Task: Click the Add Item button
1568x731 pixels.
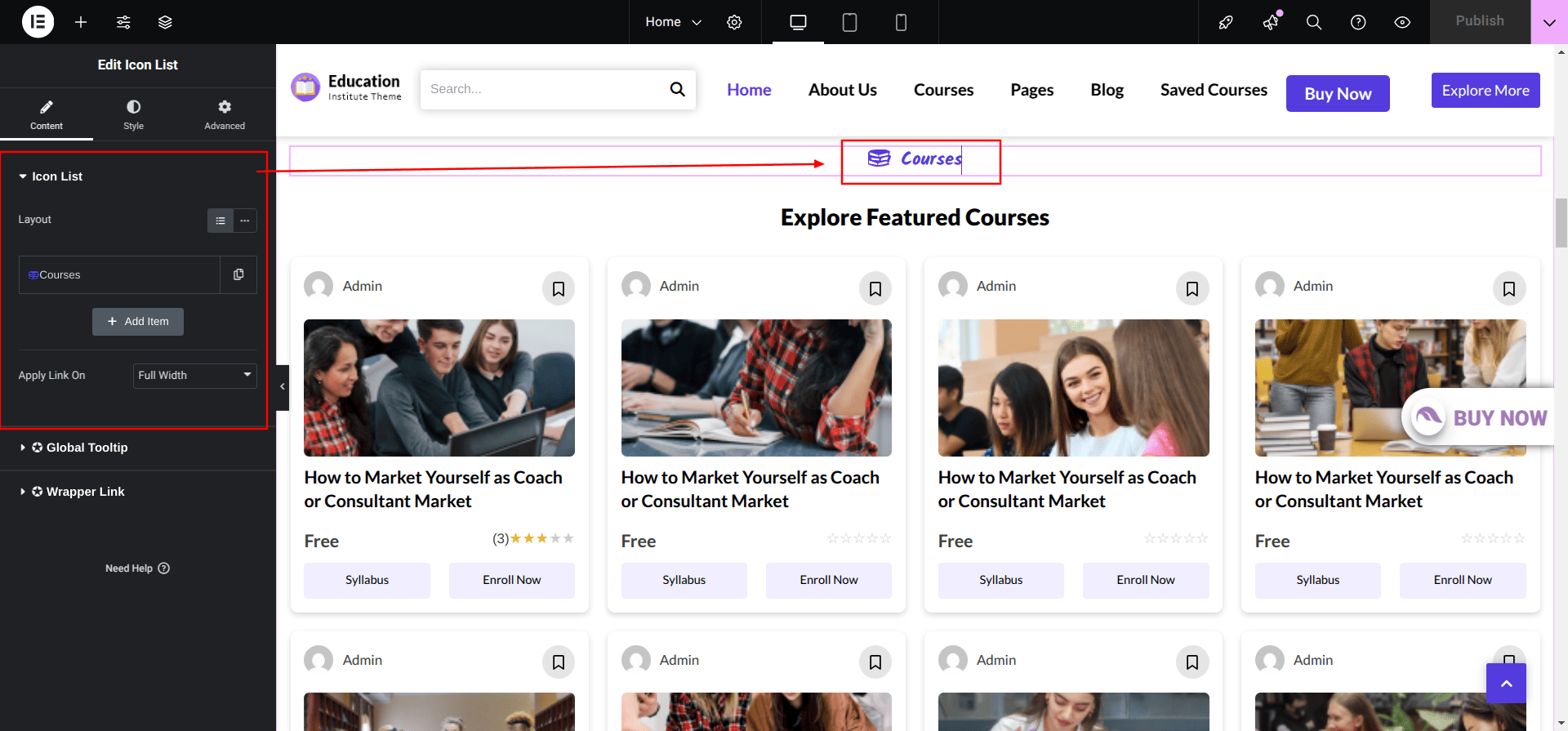Action: pos(138,322)
